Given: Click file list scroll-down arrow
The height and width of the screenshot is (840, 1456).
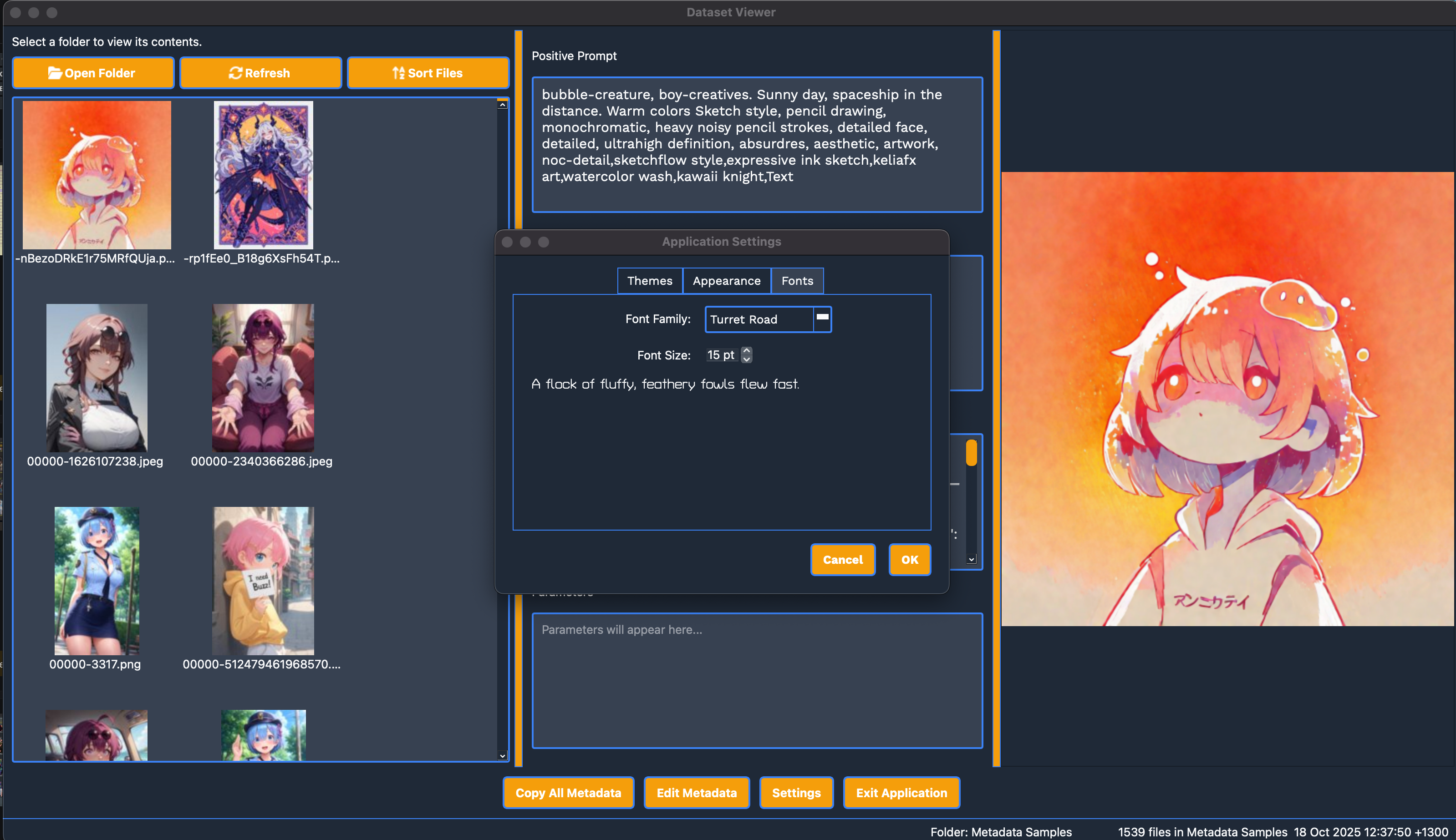Looking at the screenshot, I should point(502,756).
